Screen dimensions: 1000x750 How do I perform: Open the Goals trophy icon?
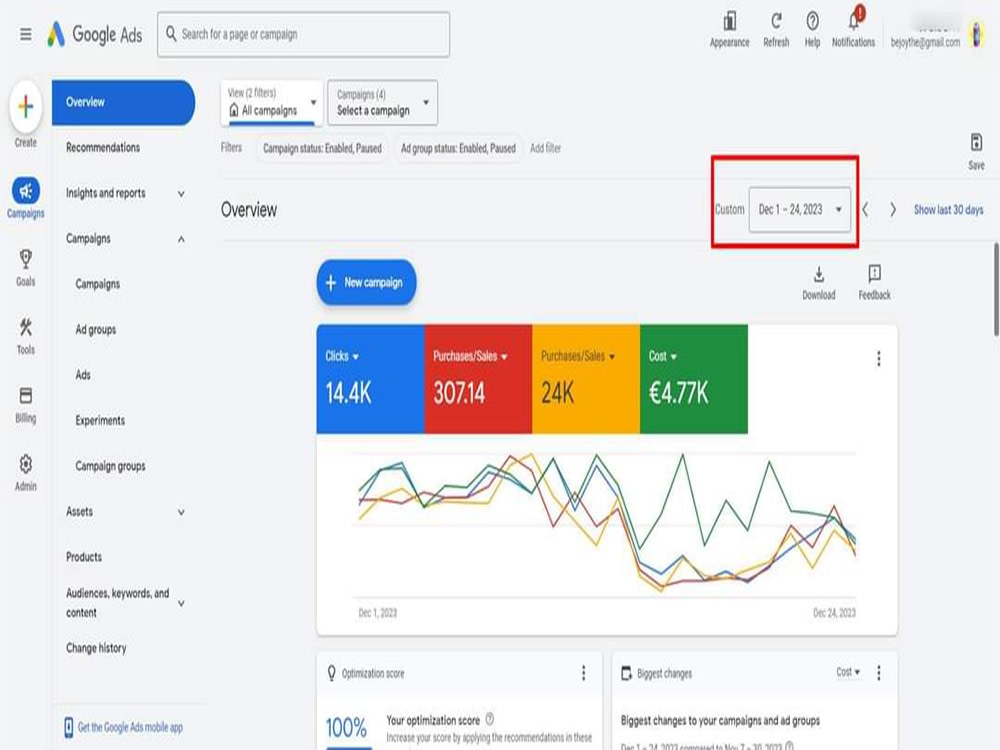point(26,259)
